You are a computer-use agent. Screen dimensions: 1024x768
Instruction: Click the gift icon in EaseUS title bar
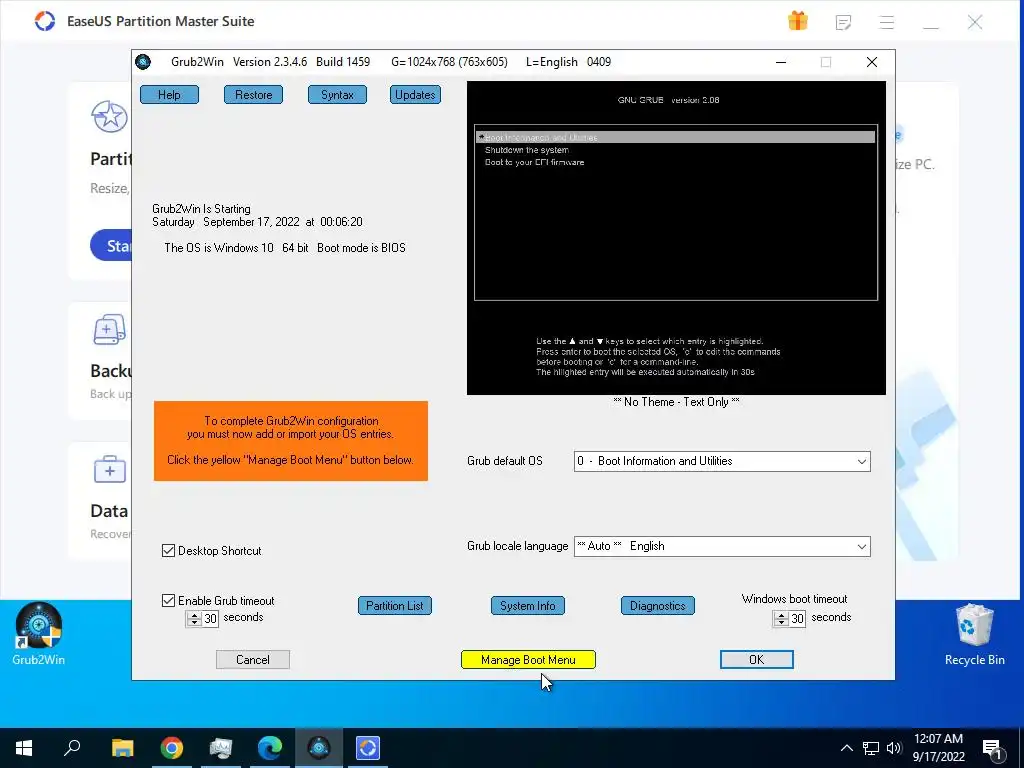797,21
